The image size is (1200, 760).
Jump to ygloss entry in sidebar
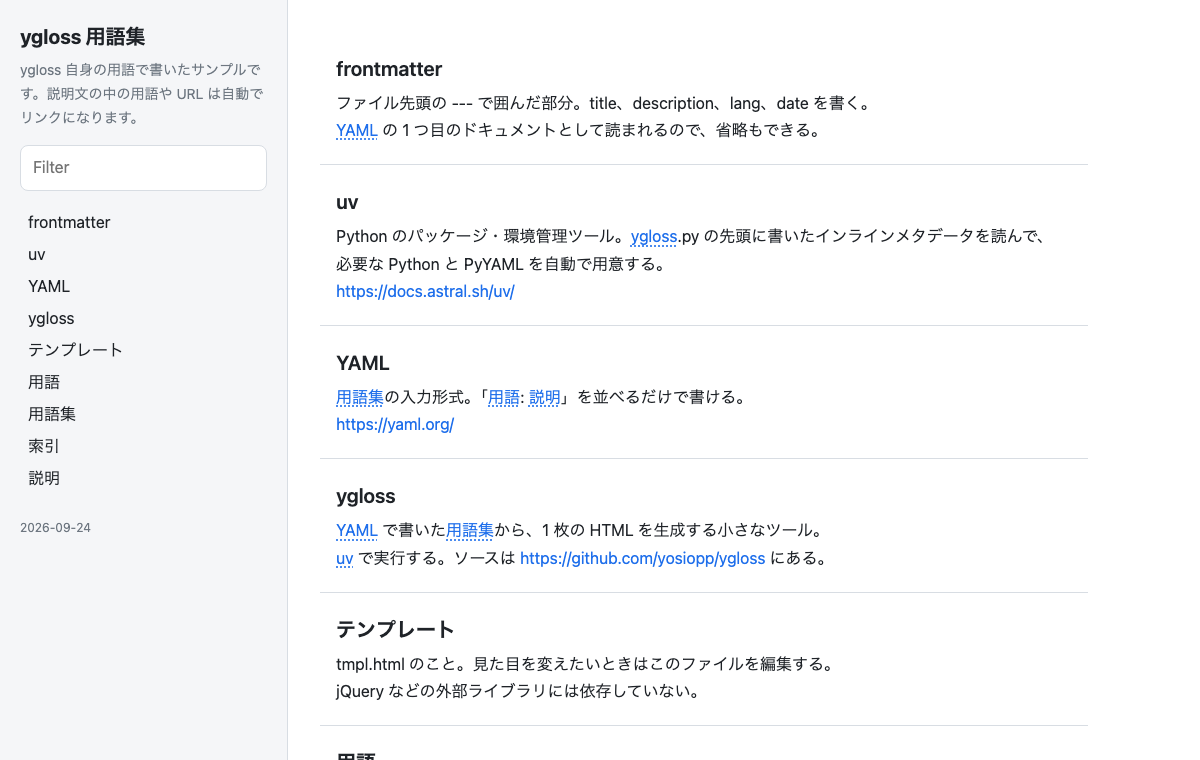pos(51,318)
